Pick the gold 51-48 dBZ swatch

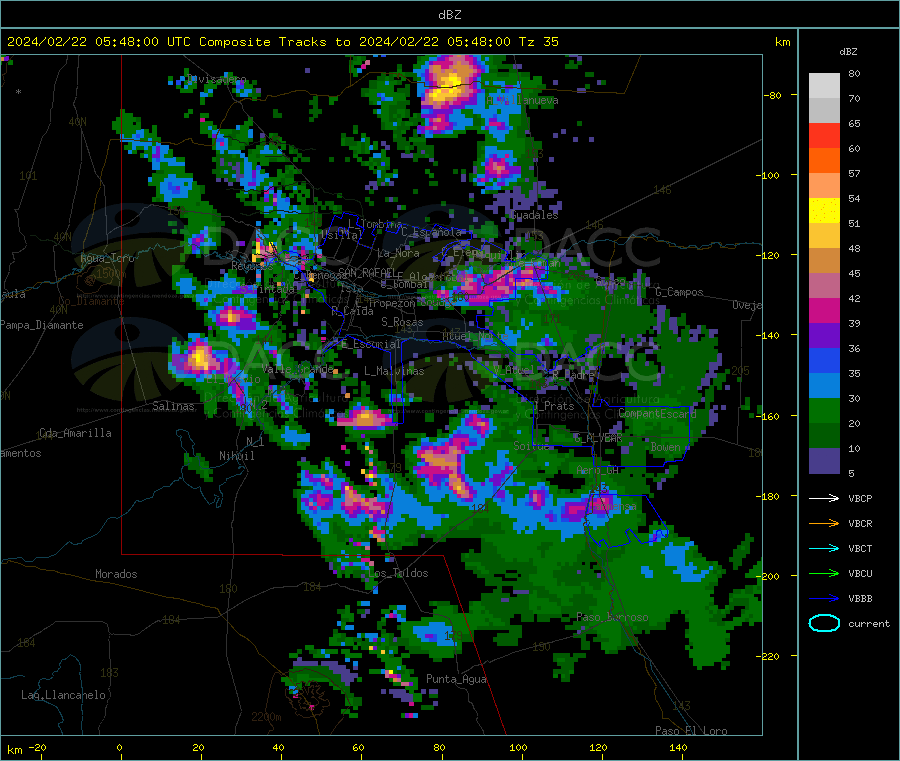point(824,236)
